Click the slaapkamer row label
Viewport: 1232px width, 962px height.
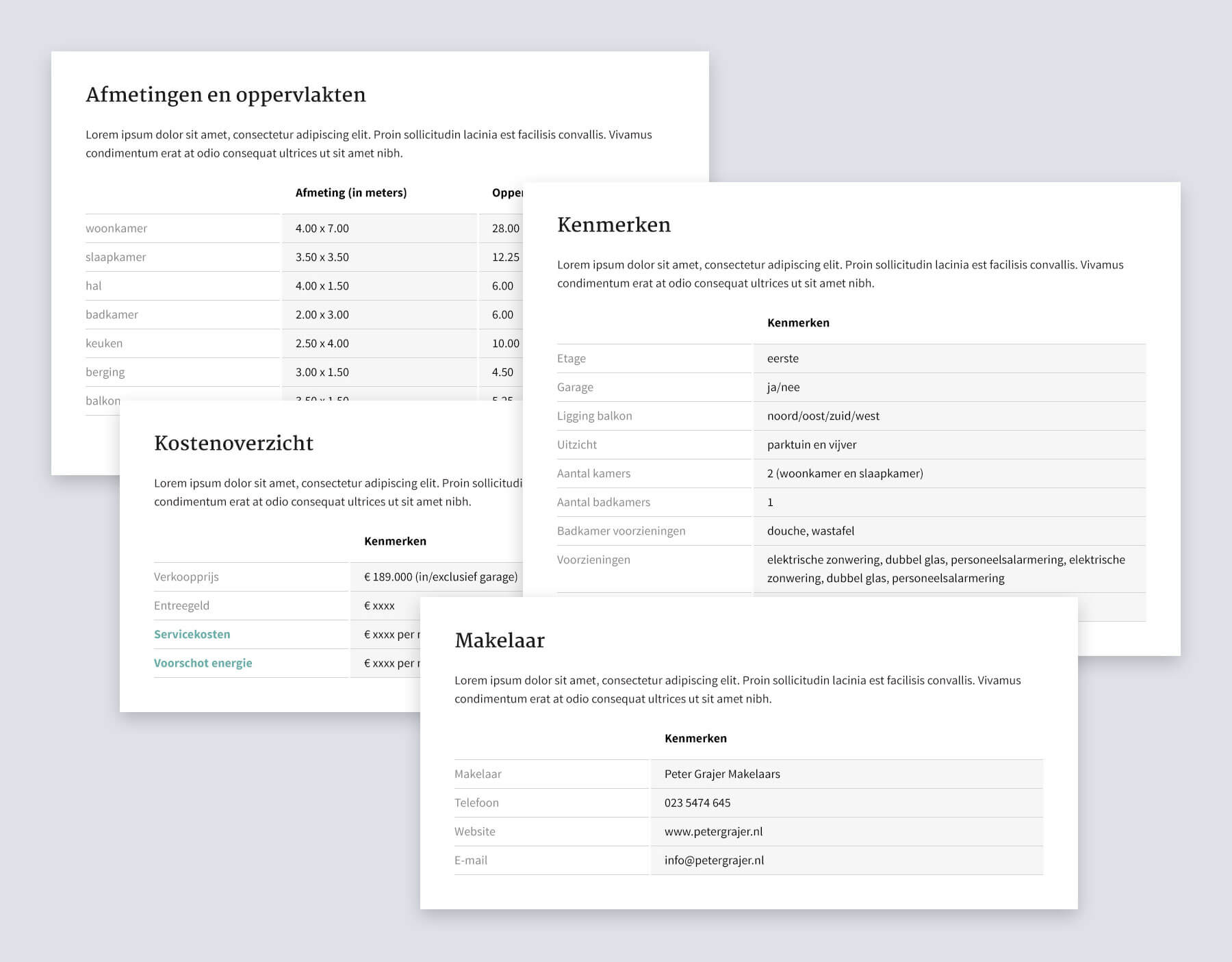116,257
